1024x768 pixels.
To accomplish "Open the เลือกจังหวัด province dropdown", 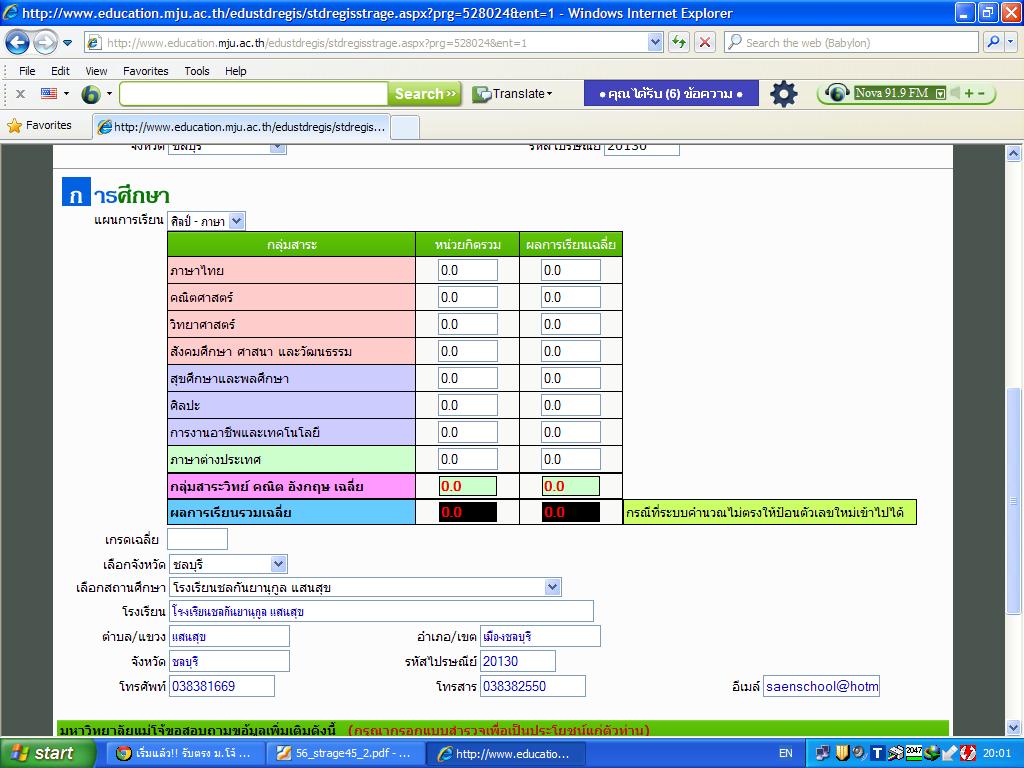I will [x=278, y=564].
